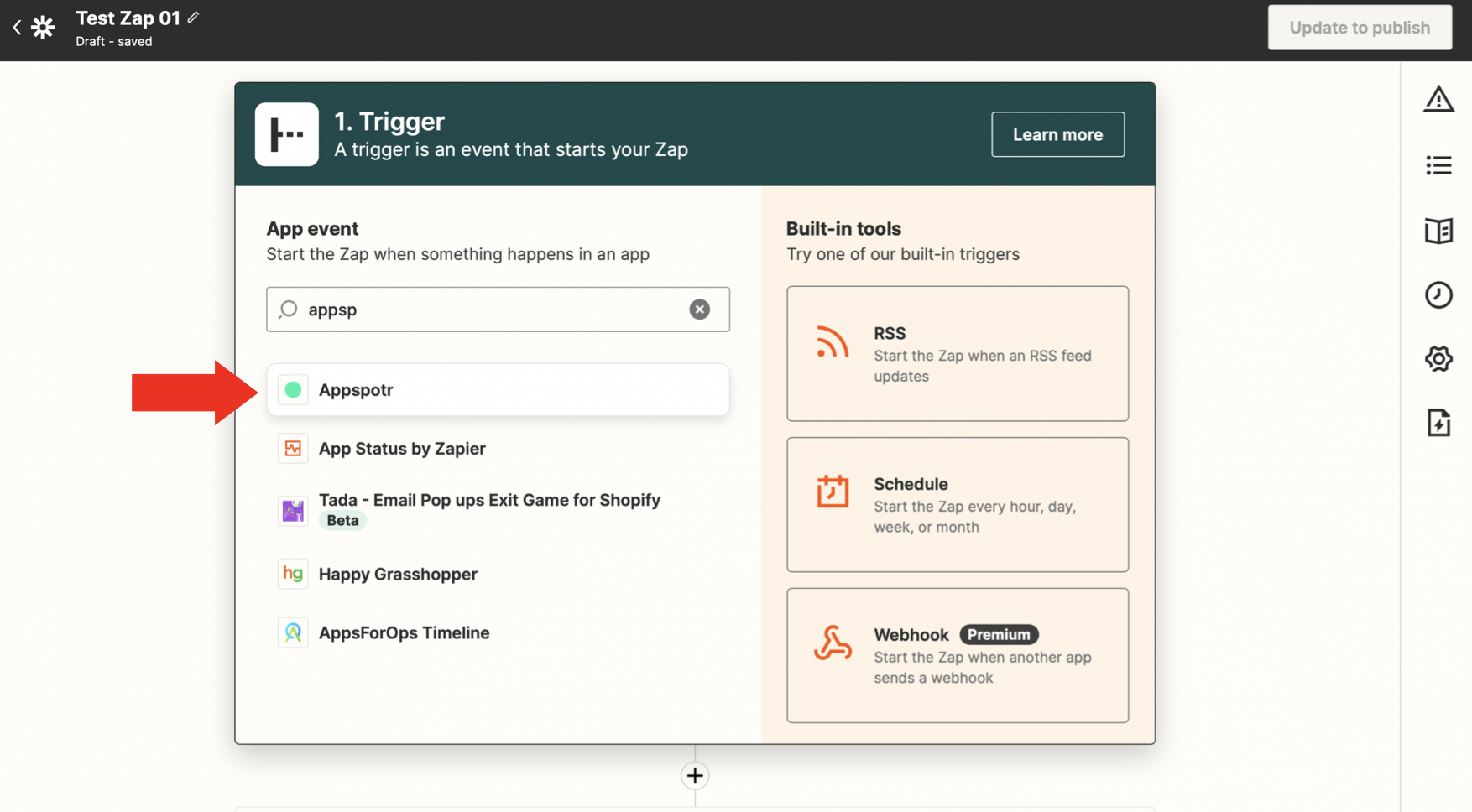Open the Zapier asterisk logo home
Image resolution: width=1472 pixels, height=812 pixels.
[43, 28]
